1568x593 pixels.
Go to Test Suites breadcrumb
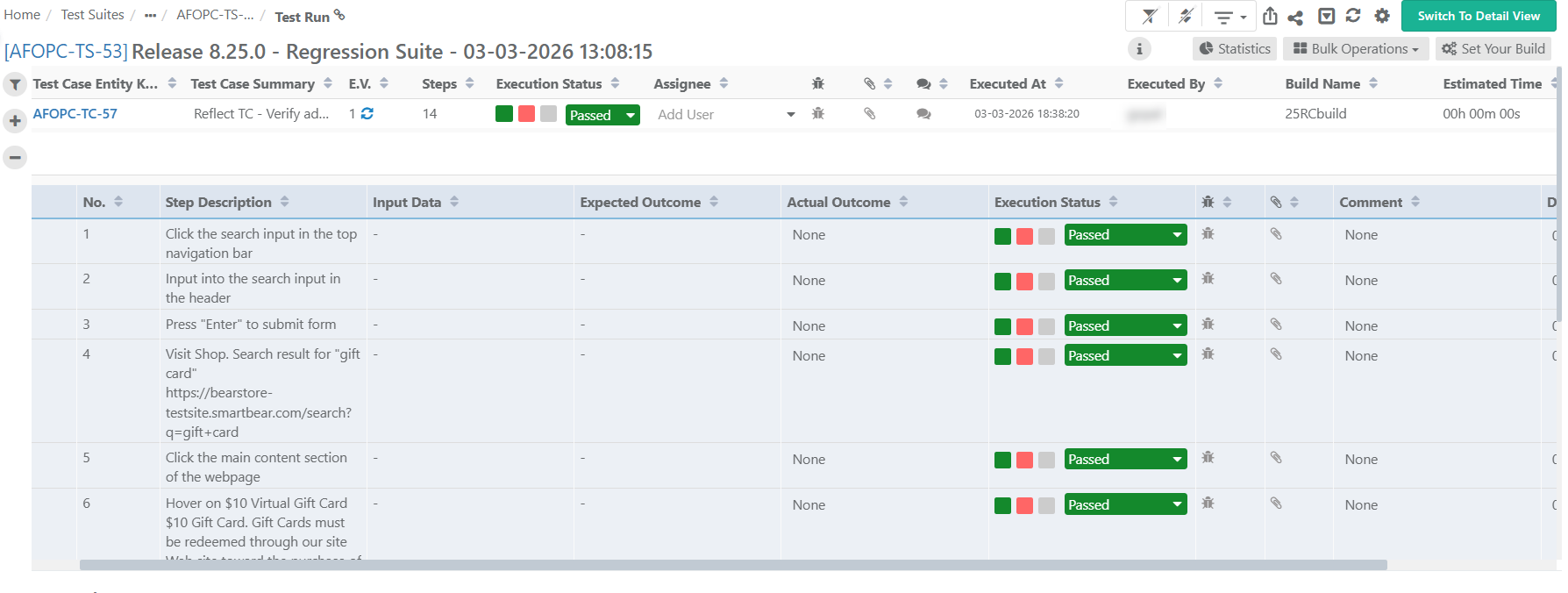[92, 15]
